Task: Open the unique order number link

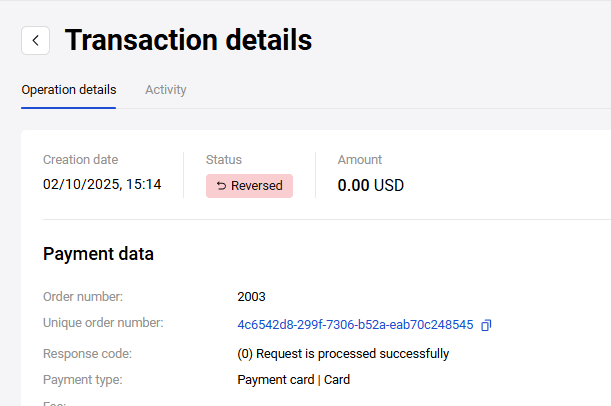Action: pos(355,325)
